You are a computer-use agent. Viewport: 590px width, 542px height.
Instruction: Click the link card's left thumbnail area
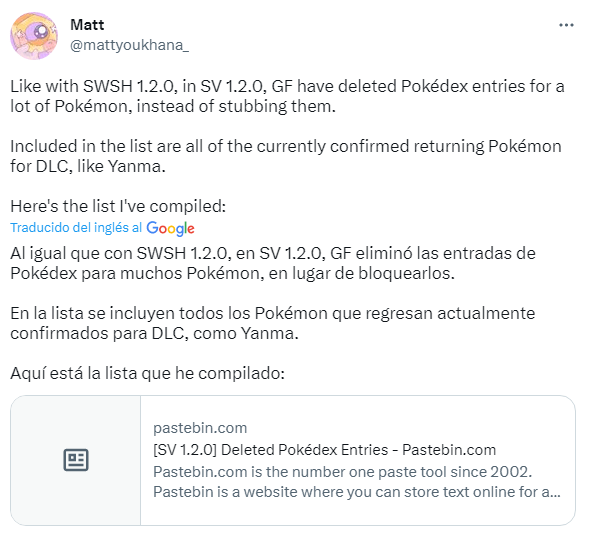76,460
